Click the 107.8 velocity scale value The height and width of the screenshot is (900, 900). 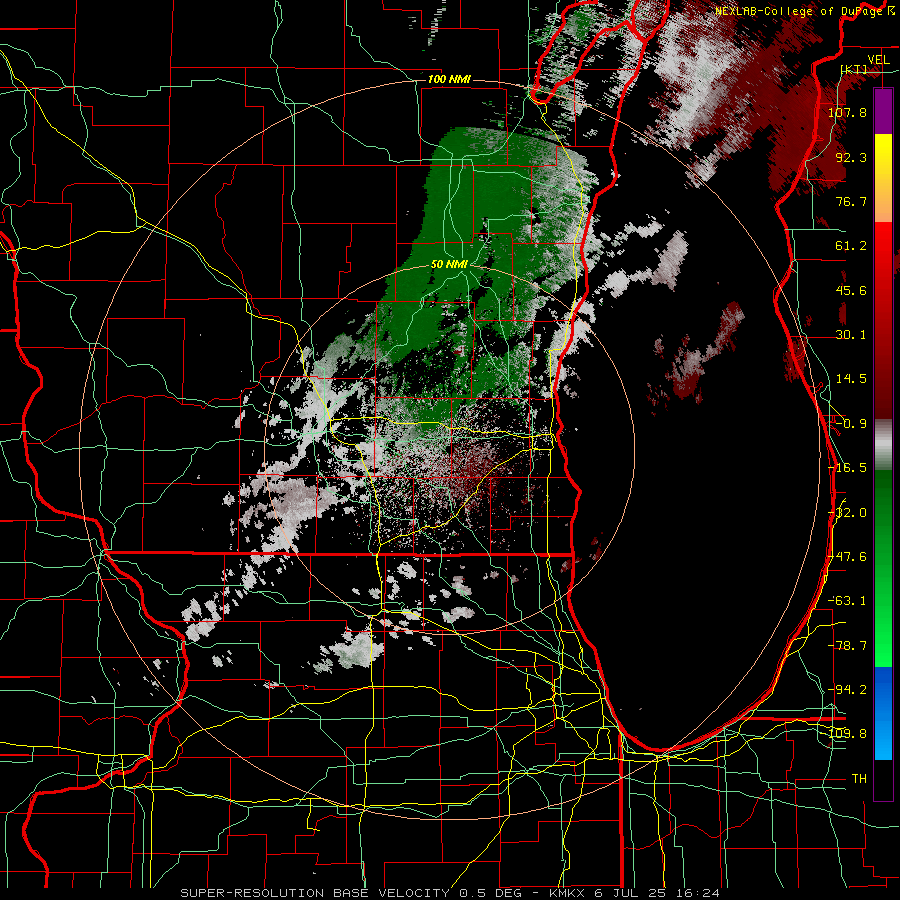pos(847,112)
